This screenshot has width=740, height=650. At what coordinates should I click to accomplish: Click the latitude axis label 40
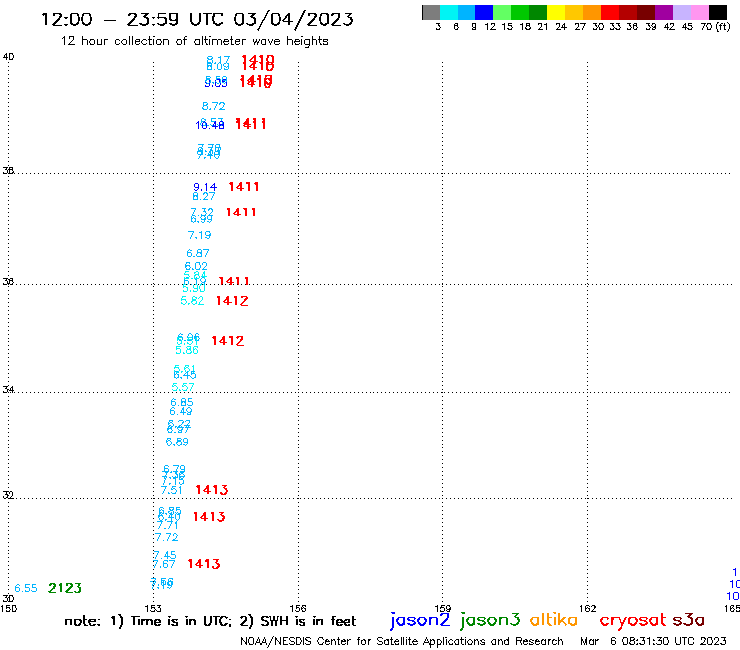tap(8, 57)
